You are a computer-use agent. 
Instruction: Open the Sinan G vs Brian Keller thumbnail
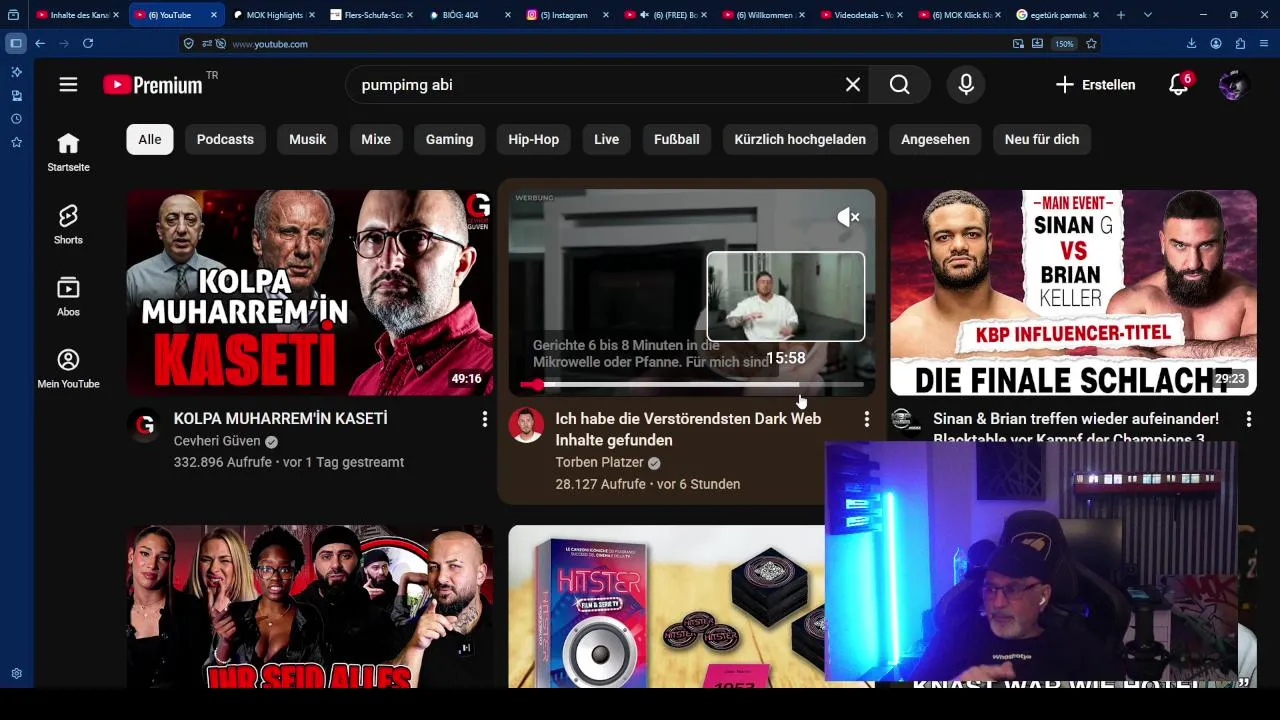[1073, 293]
